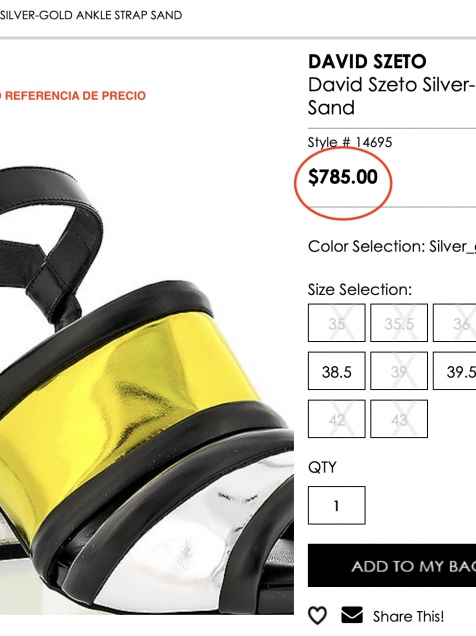
Task: Select size 38.5
Action: [x=337, y=371]
